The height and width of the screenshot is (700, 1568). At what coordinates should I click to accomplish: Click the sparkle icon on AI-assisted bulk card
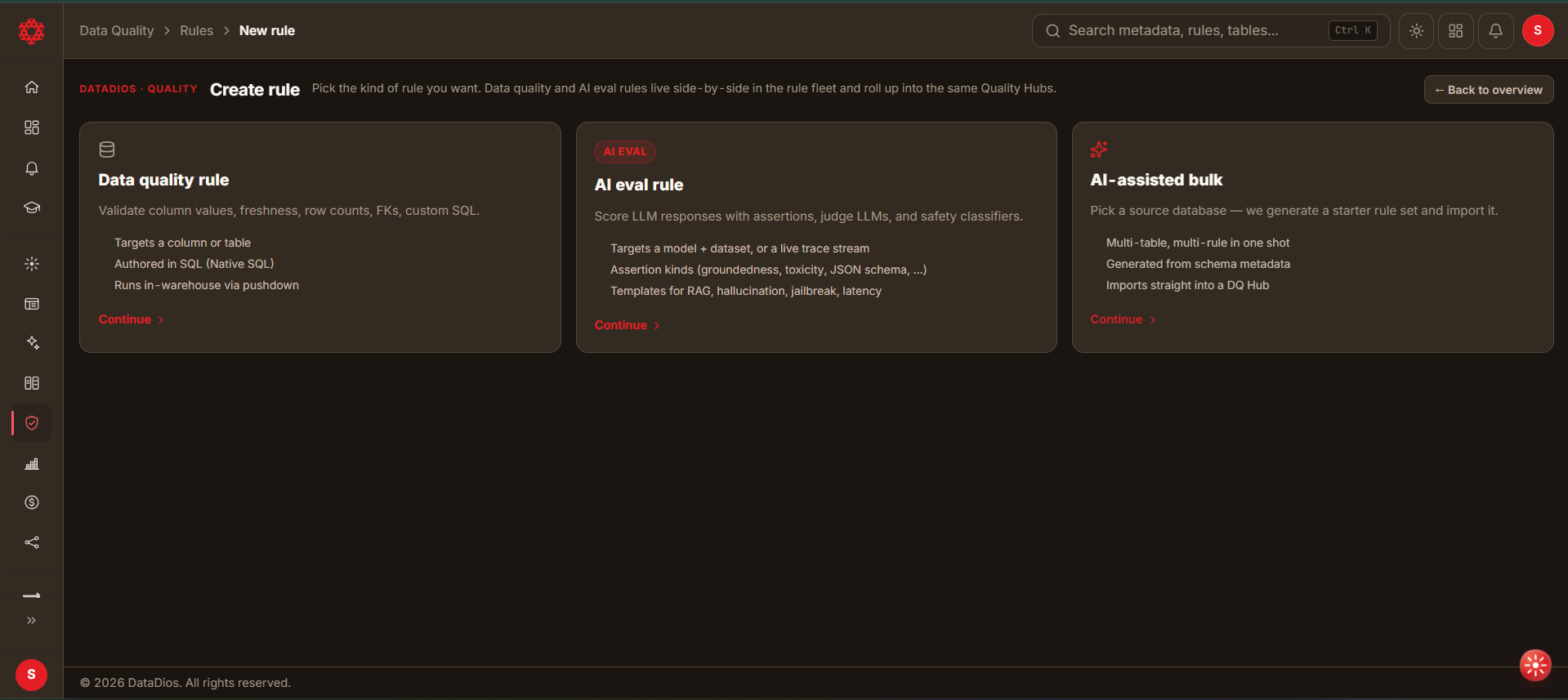(1099, 149)
